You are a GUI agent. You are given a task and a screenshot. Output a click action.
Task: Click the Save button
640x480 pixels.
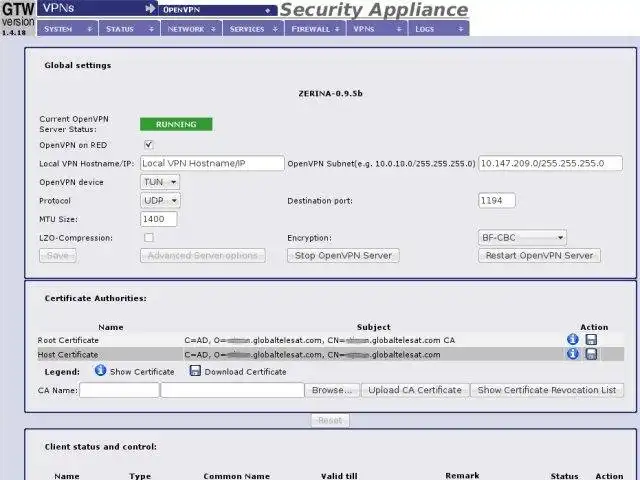click(58, 256)
